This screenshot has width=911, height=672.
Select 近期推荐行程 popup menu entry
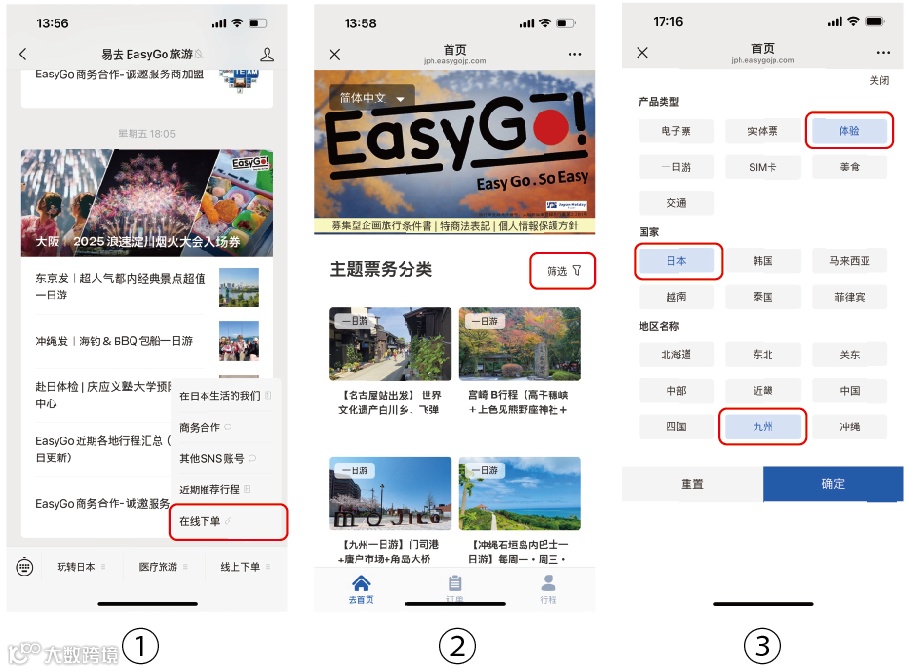(225, 490)
